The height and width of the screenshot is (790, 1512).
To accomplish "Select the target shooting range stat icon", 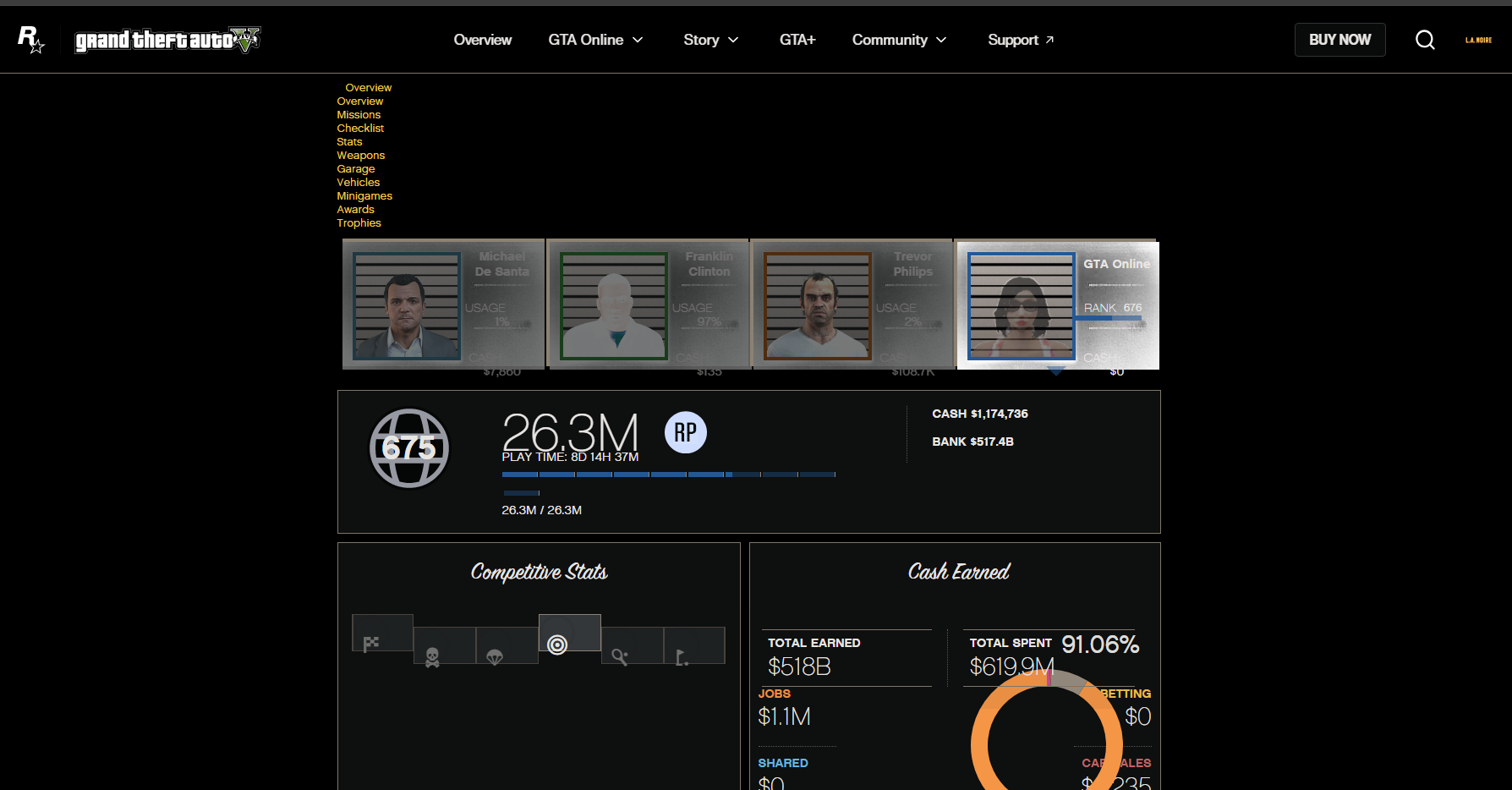I will pyautogui.click(x=557, y=645).
